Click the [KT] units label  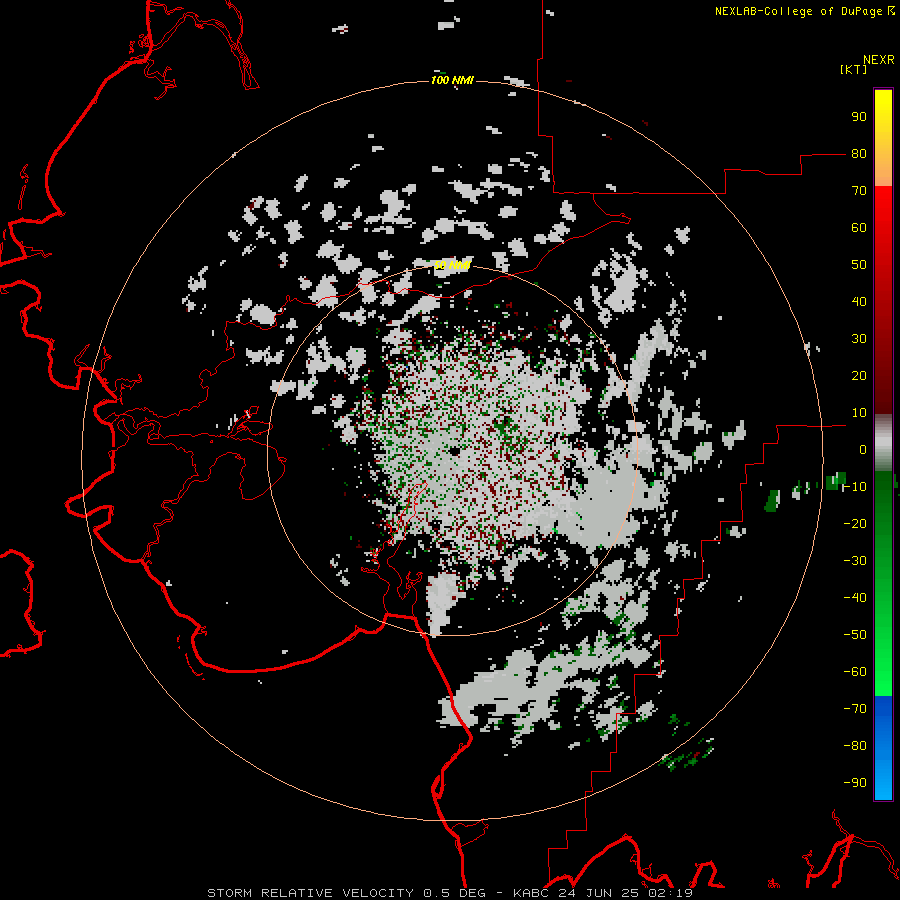(x=854, y=69)
